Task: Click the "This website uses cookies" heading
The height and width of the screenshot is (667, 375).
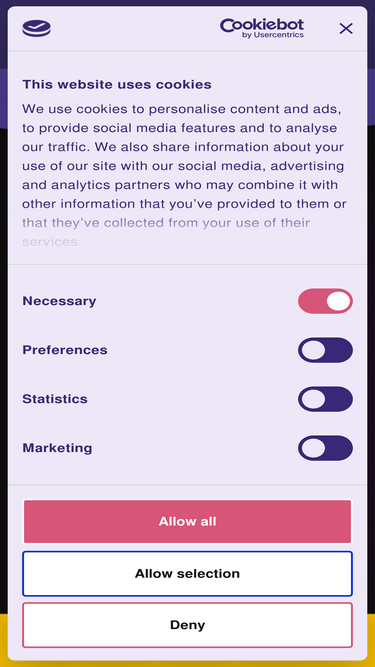Action: point(117,84)
